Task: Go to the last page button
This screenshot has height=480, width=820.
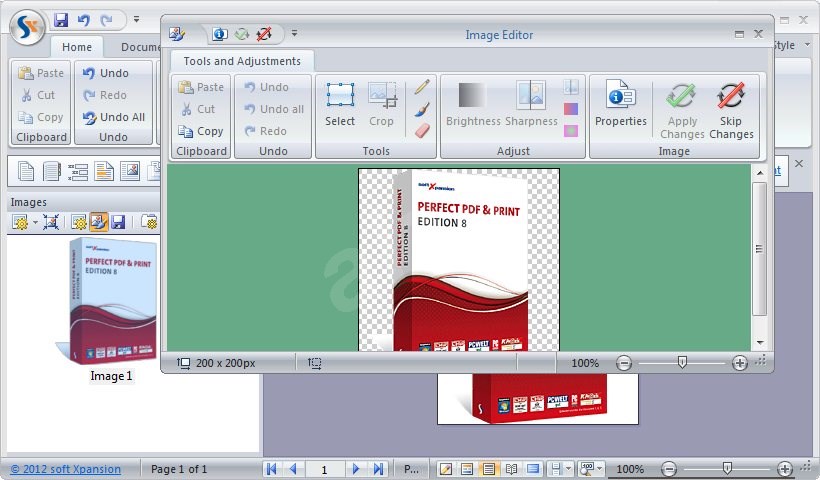Action: pos(379,469)
